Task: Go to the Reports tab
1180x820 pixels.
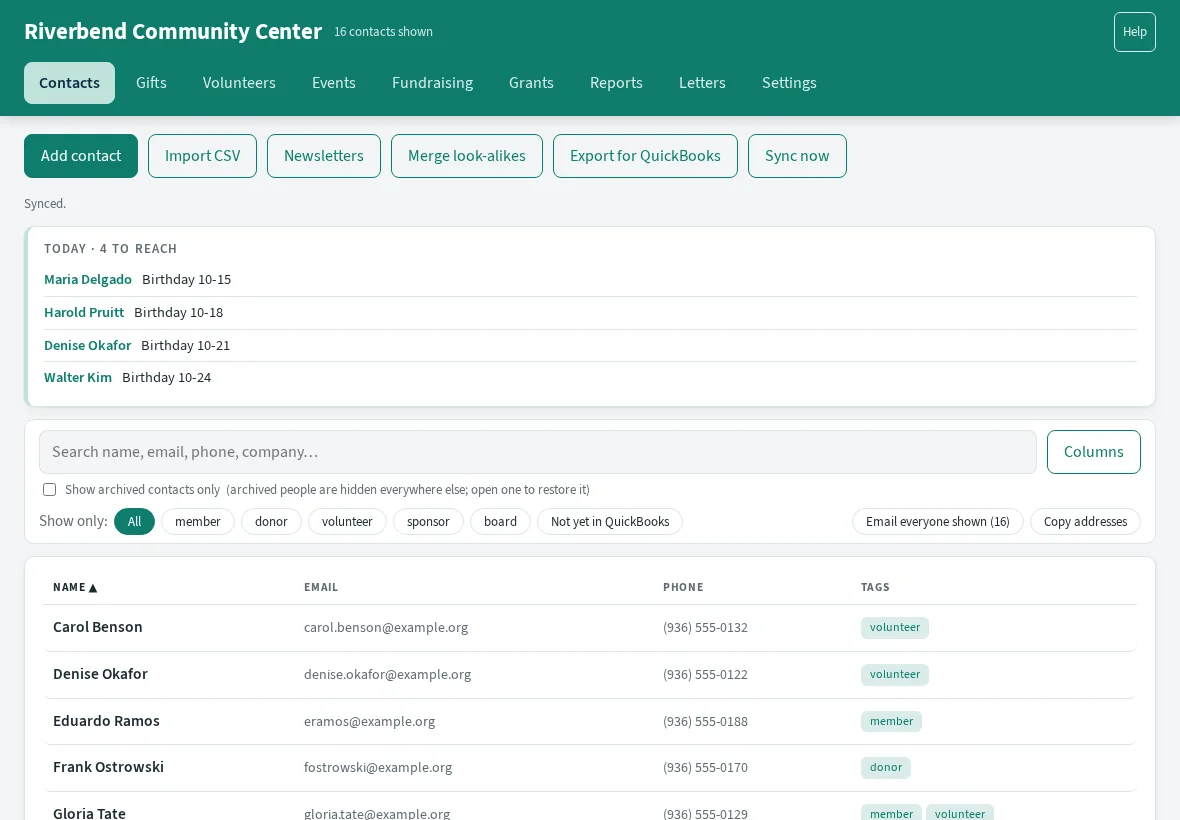Action: (616, 83)
